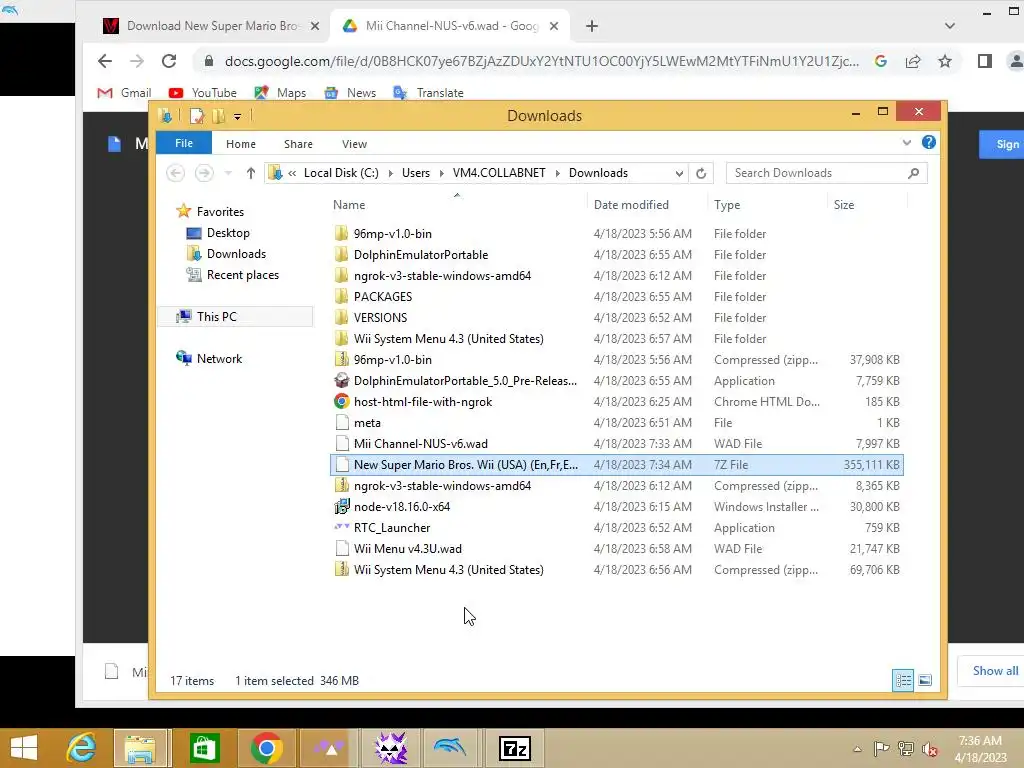Switch to Details view layout icon
The image size is (1024, 768).
coord(903,680)
